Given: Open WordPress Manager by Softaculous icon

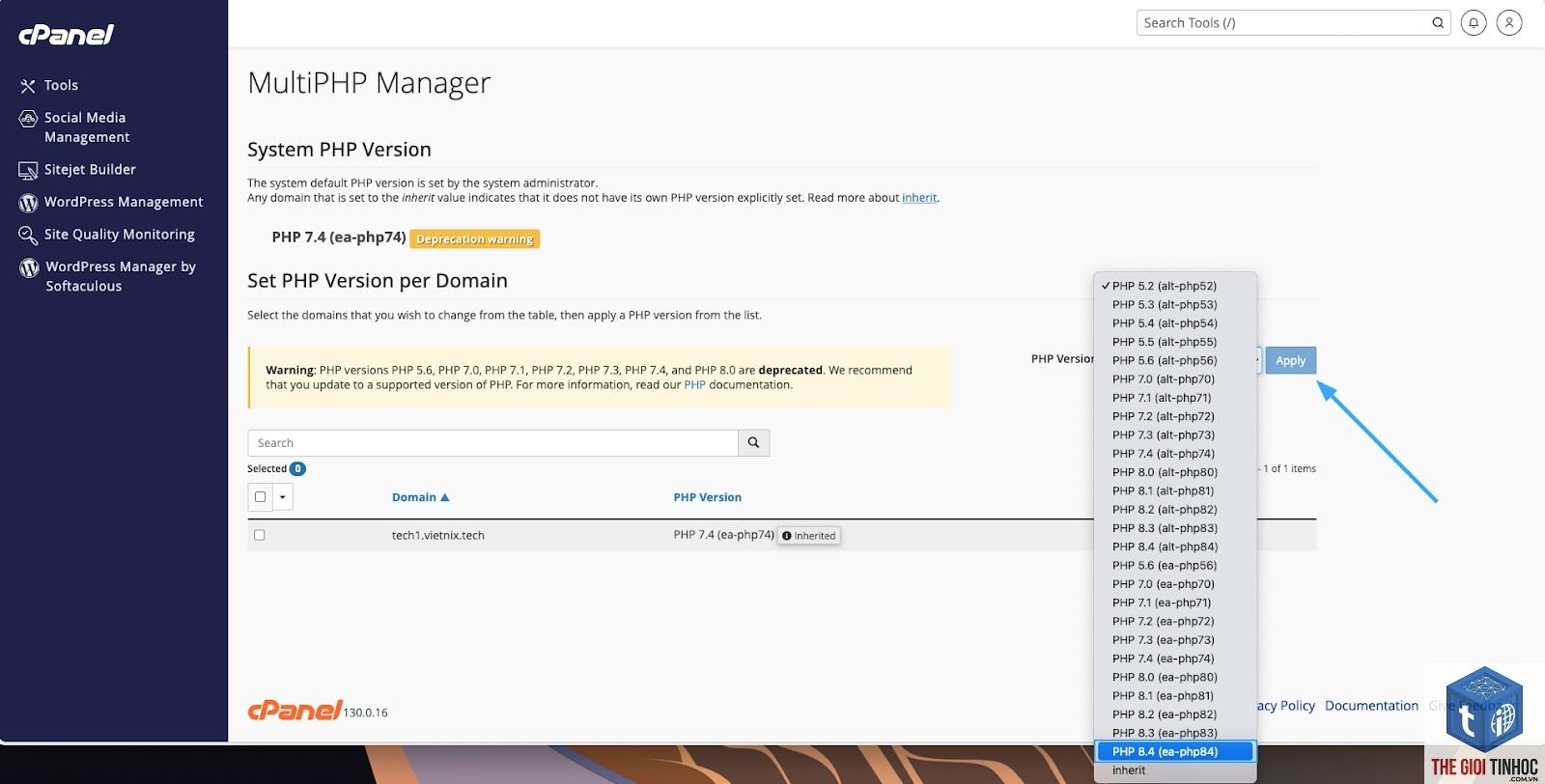Looking at the screenshot, I should click(29, 267).
